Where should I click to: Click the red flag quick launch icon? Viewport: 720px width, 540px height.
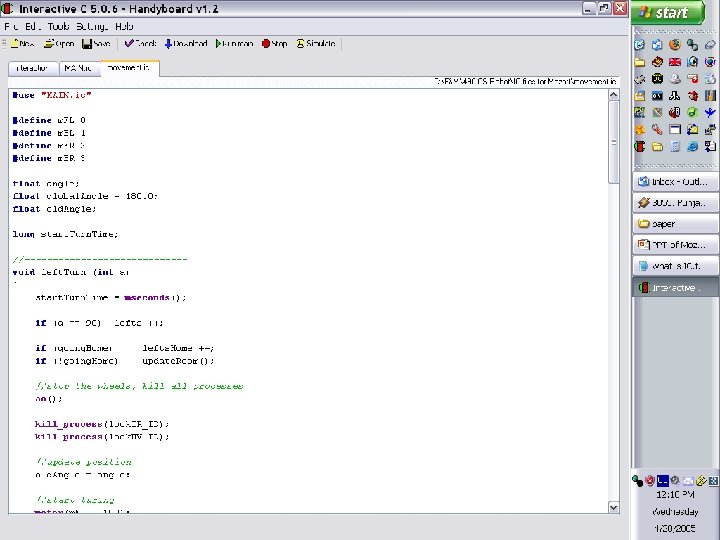(x=675, y=62)
